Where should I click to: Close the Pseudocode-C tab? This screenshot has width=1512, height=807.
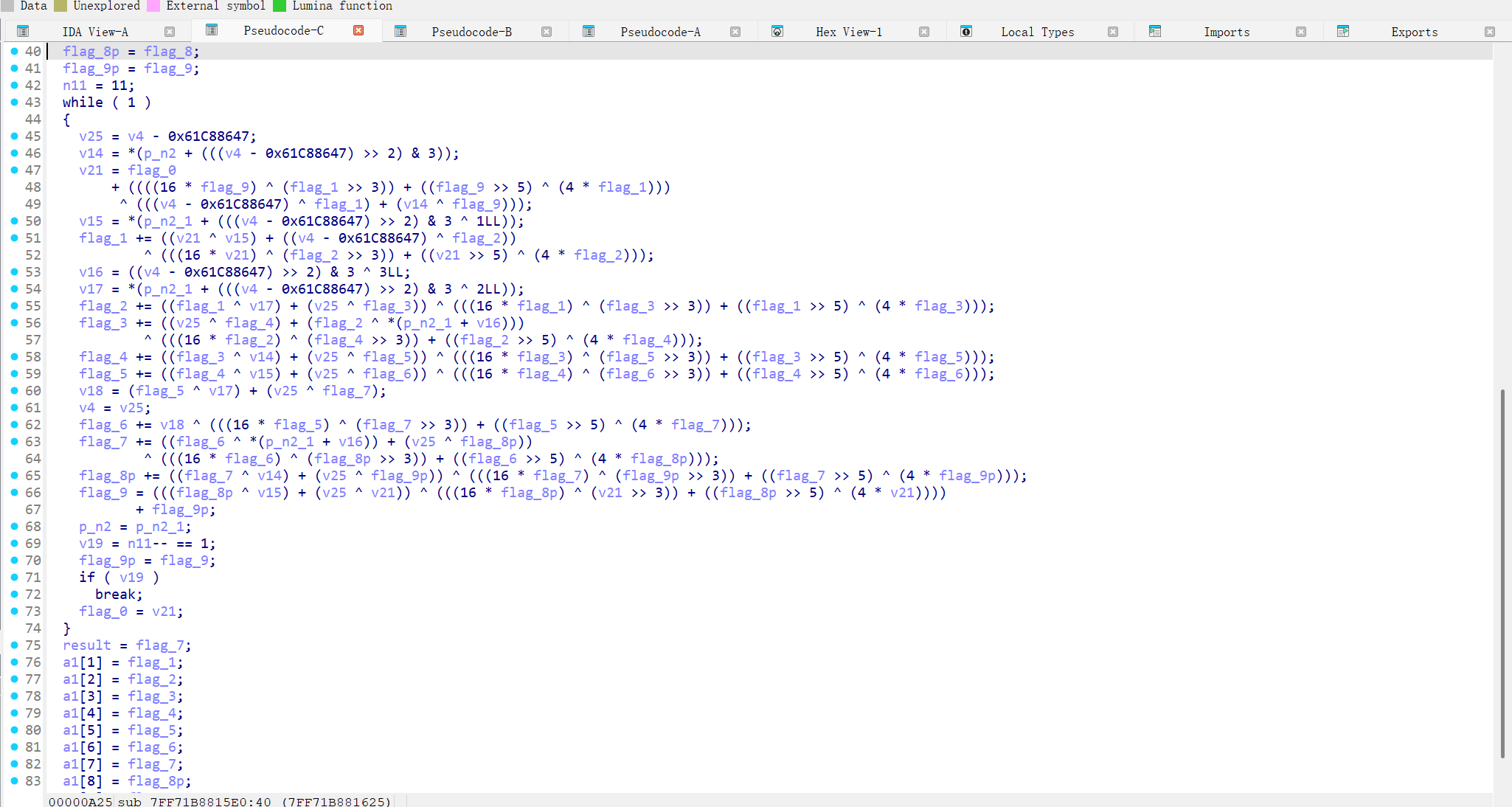coord(358,30)
